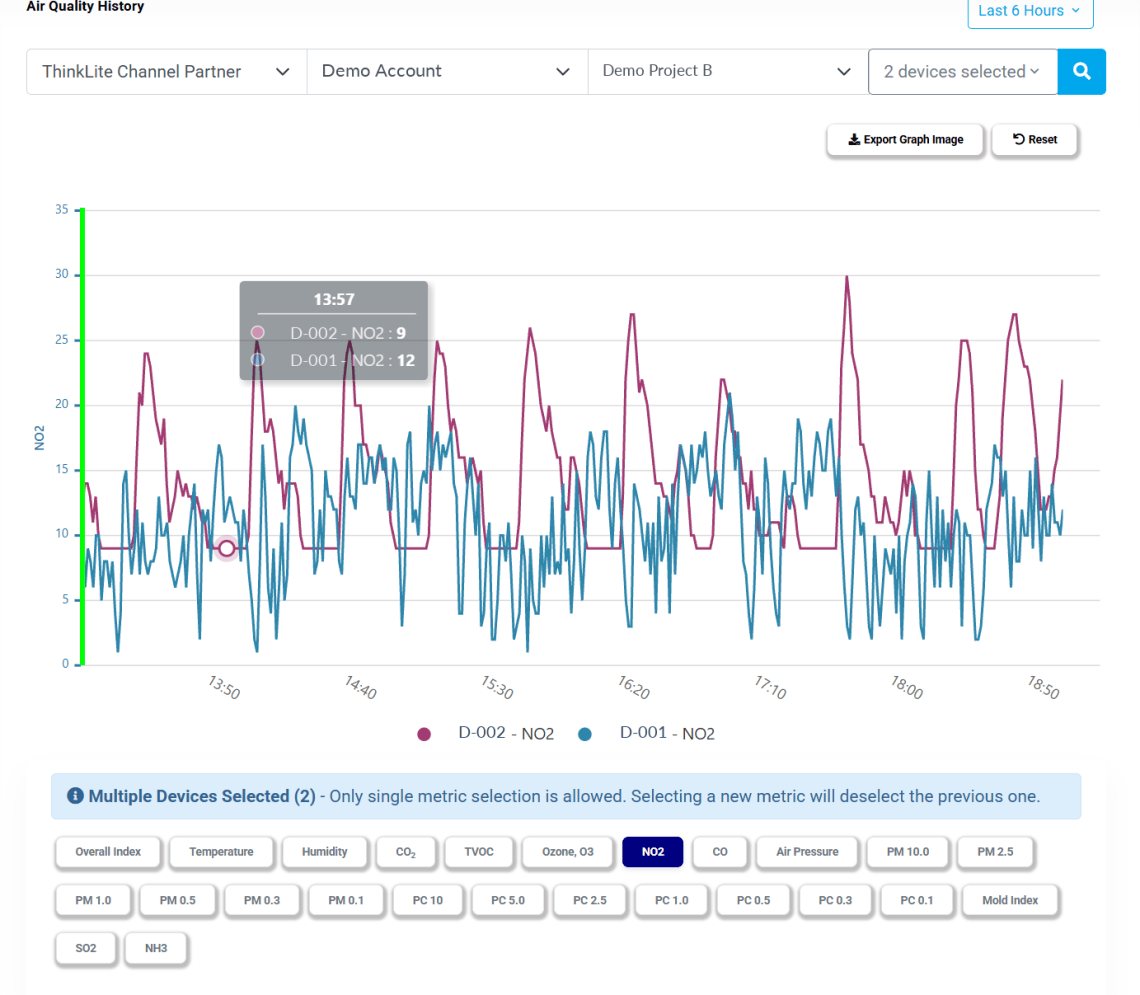Click the 14:40 x-axis time label
This screenshot has width=1140, height=995.
tap(361, 688)
